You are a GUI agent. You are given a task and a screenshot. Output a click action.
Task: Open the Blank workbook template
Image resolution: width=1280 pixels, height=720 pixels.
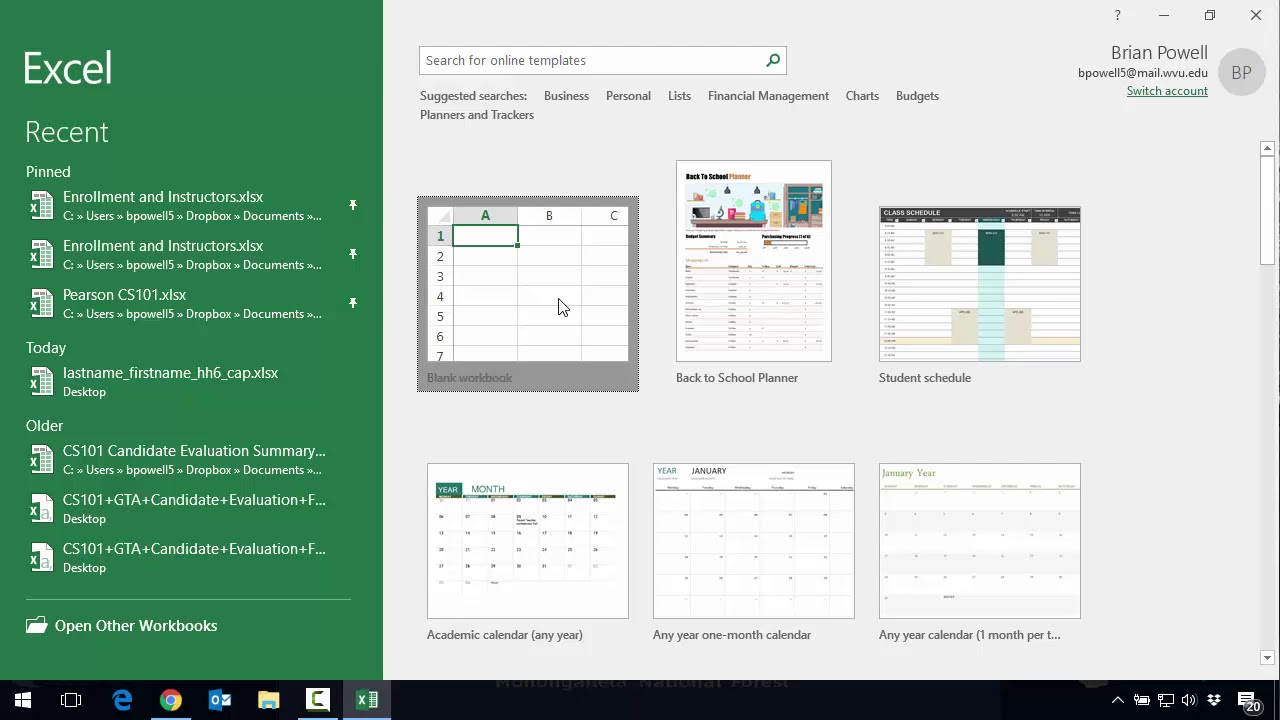[528, 294]
